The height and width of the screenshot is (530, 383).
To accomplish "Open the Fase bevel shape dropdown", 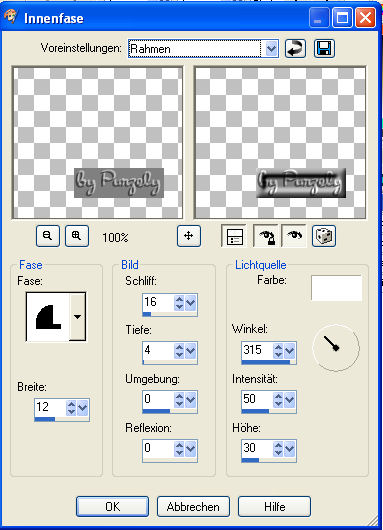I will tap(77, 317).
